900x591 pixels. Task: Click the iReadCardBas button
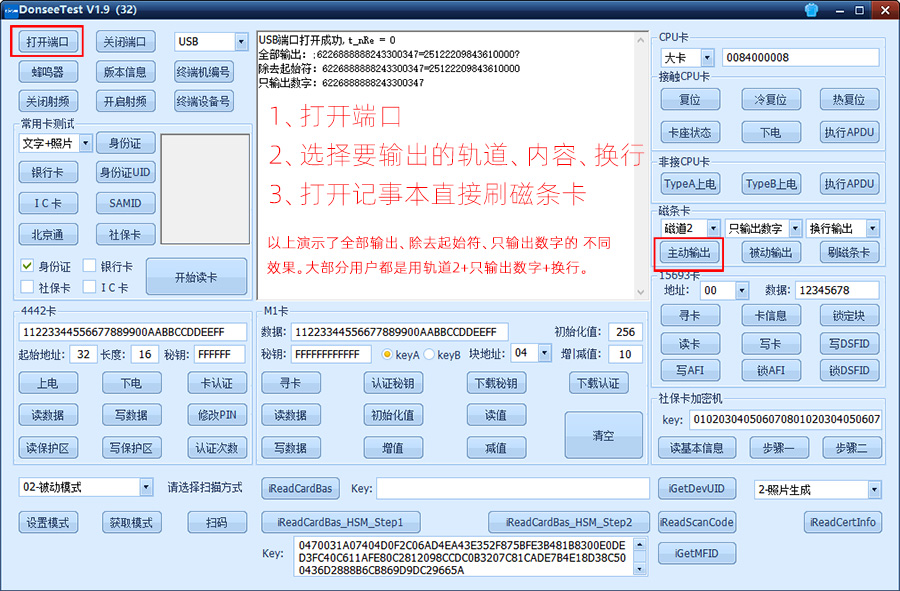point(300,489)
